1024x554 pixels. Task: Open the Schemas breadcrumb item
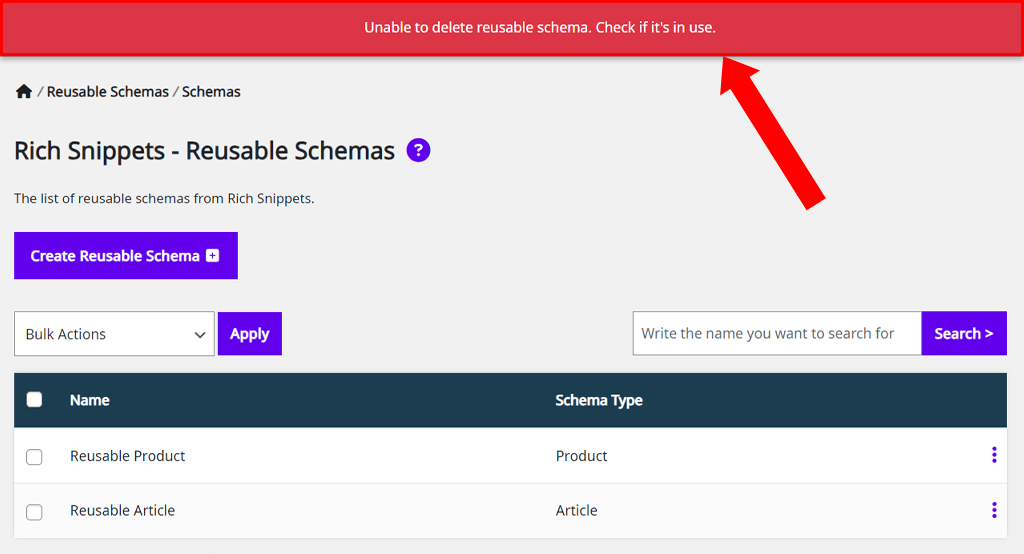(x=211, y=91)
